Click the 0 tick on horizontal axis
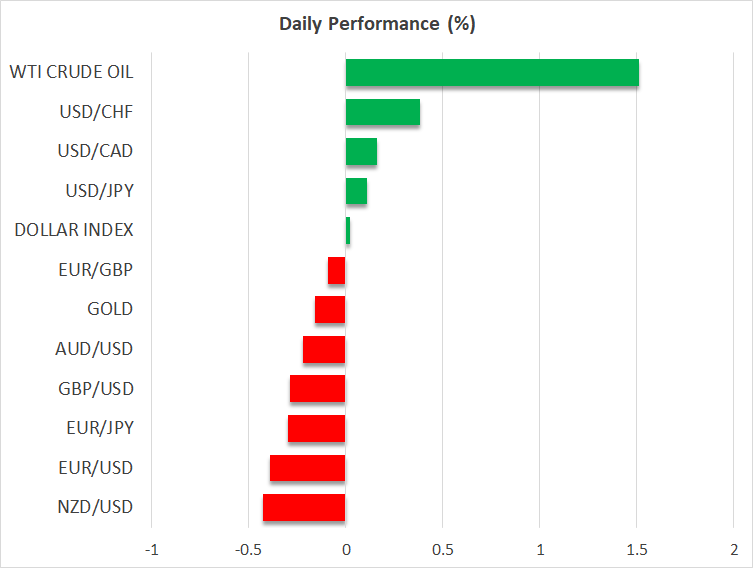This screenshot has width=753, height=568. pos(346,549)
